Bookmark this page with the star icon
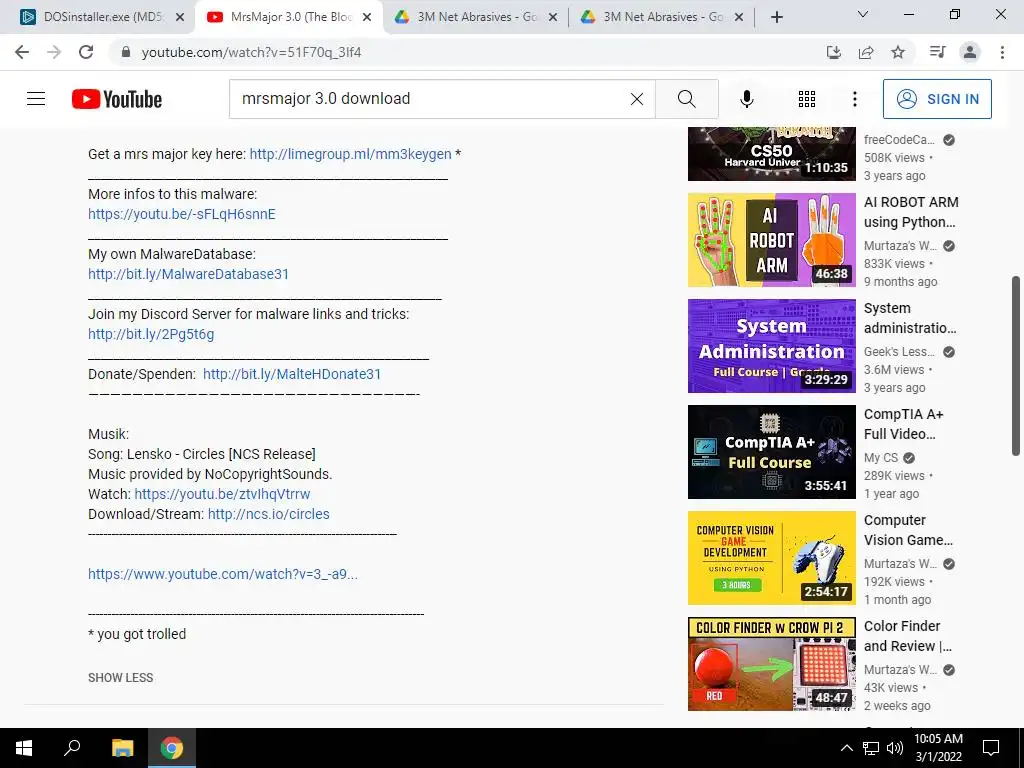1024x768 pixels. pos(898,52)
